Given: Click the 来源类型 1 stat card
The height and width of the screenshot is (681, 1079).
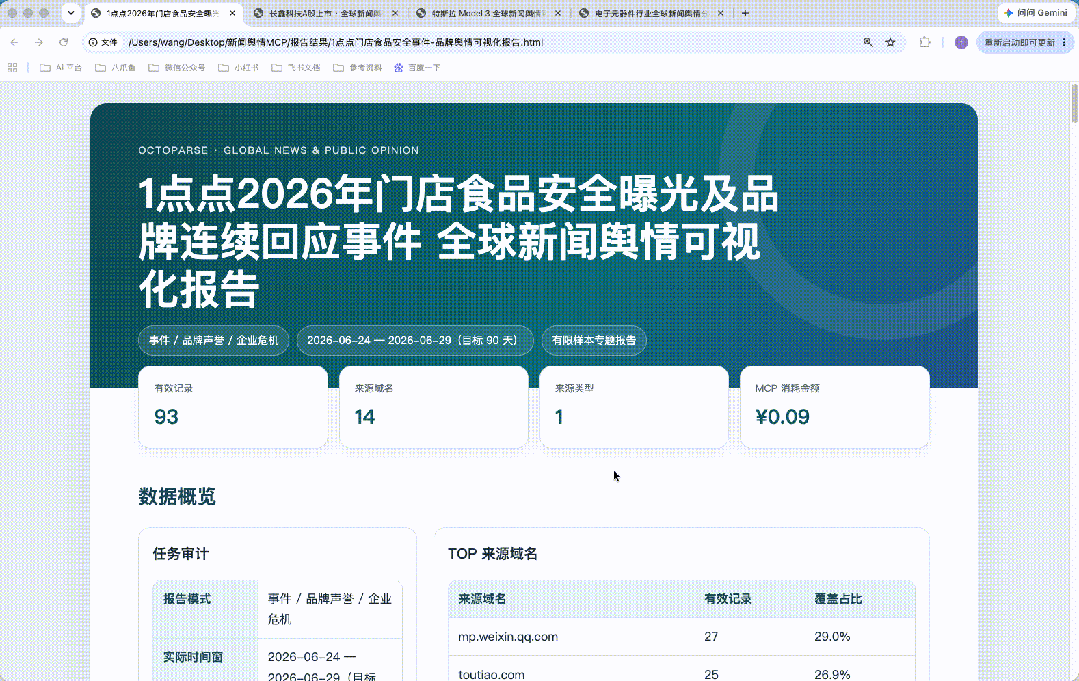Looking at the screenshot, I should click(634, 407).
